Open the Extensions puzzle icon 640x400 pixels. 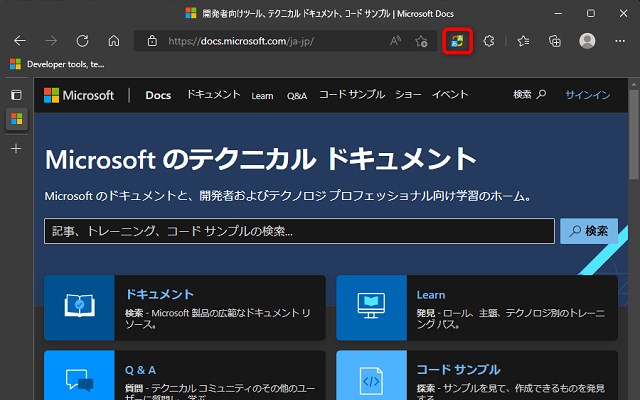pos(489,41)
